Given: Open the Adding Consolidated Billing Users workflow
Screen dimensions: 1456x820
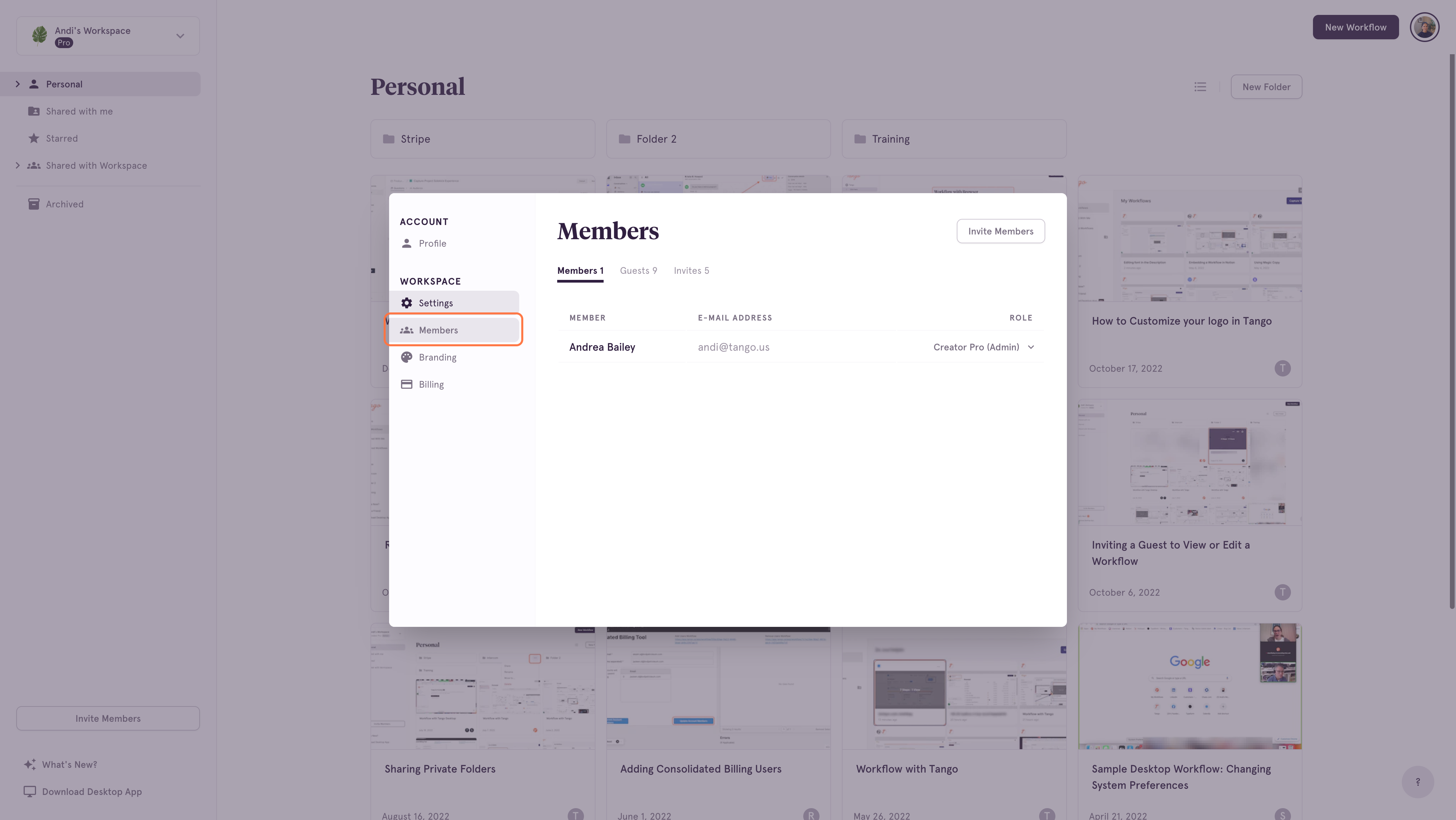Looking at the screenshot, I should [700, 769].
